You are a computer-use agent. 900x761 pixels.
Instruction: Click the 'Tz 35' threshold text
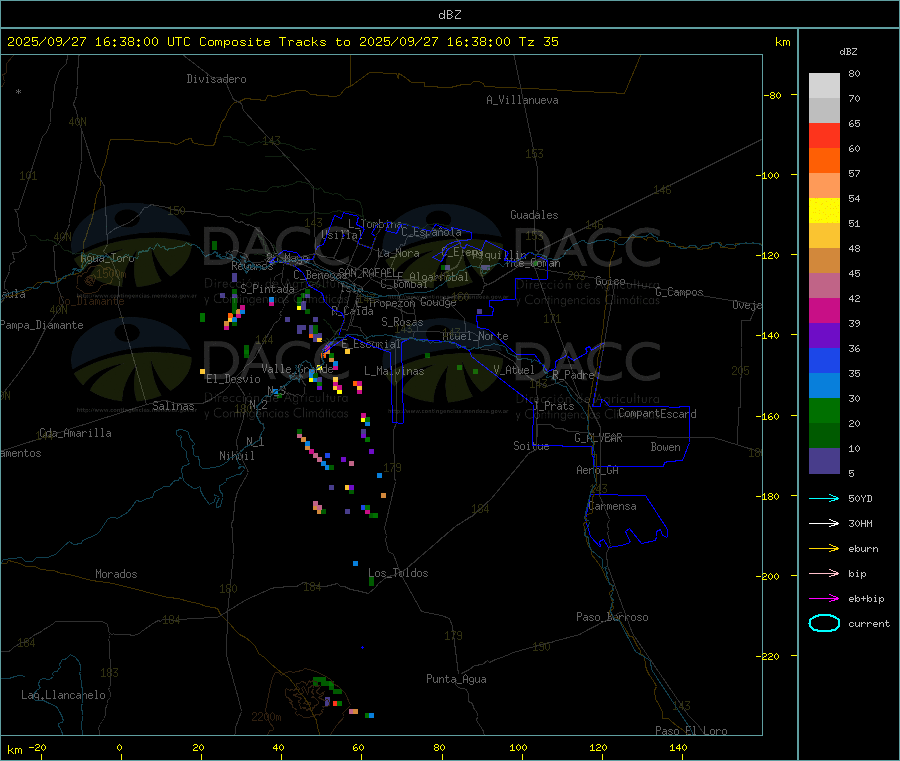(538, 42)
